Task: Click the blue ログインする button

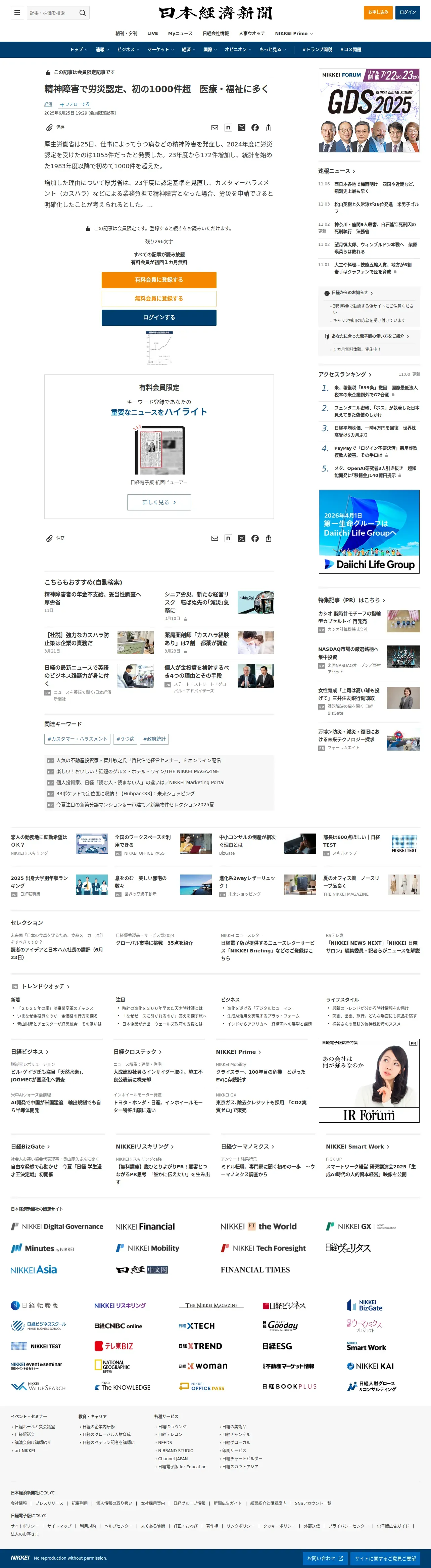Action: 159,317
